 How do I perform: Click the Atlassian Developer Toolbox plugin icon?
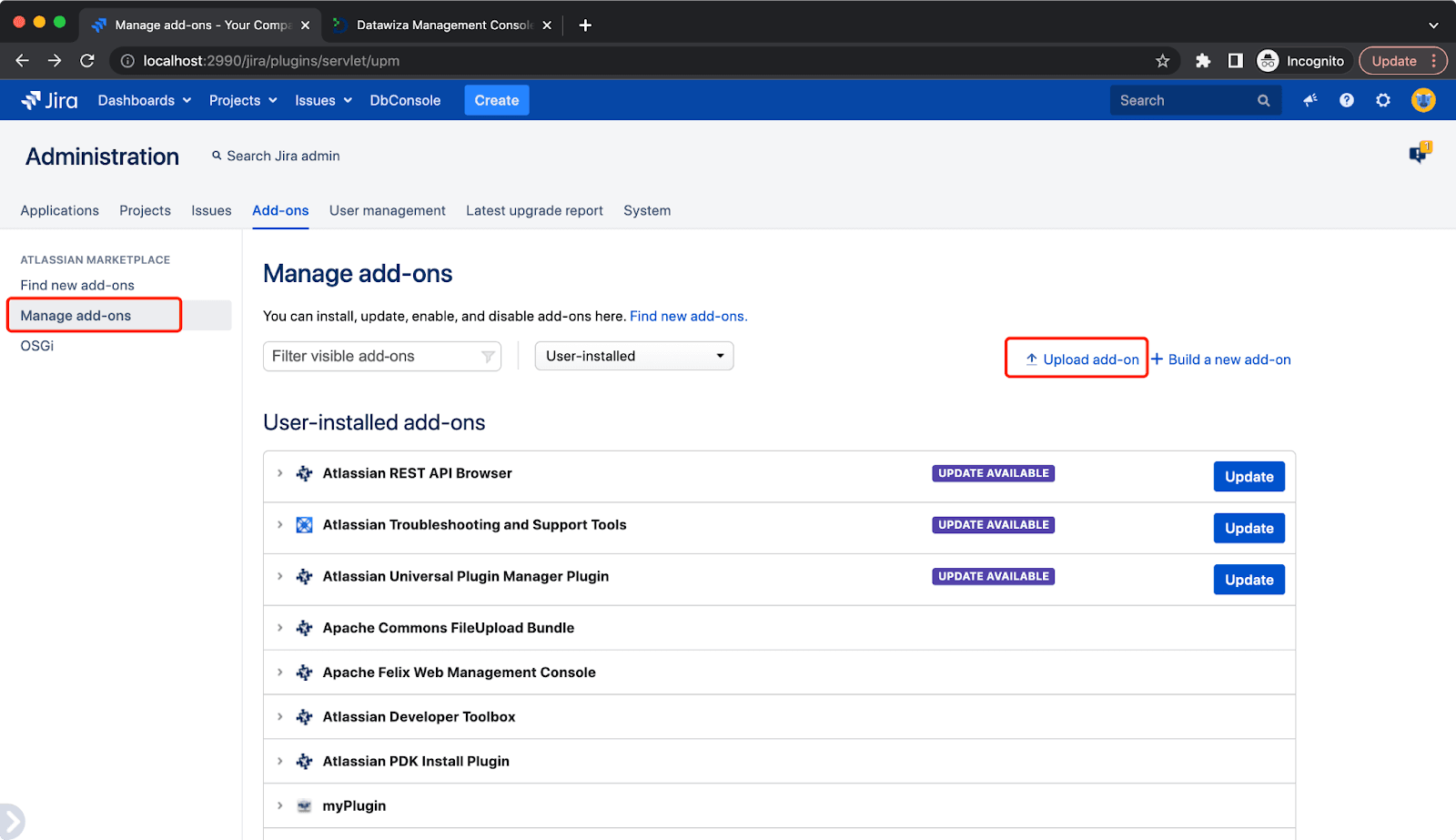coord(305,717)
